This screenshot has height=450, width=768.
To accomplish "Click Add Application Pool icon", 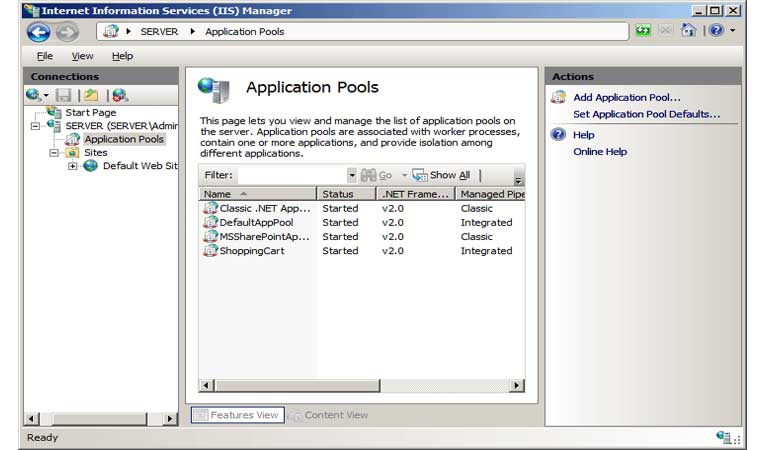I will [x=558, y=97].
